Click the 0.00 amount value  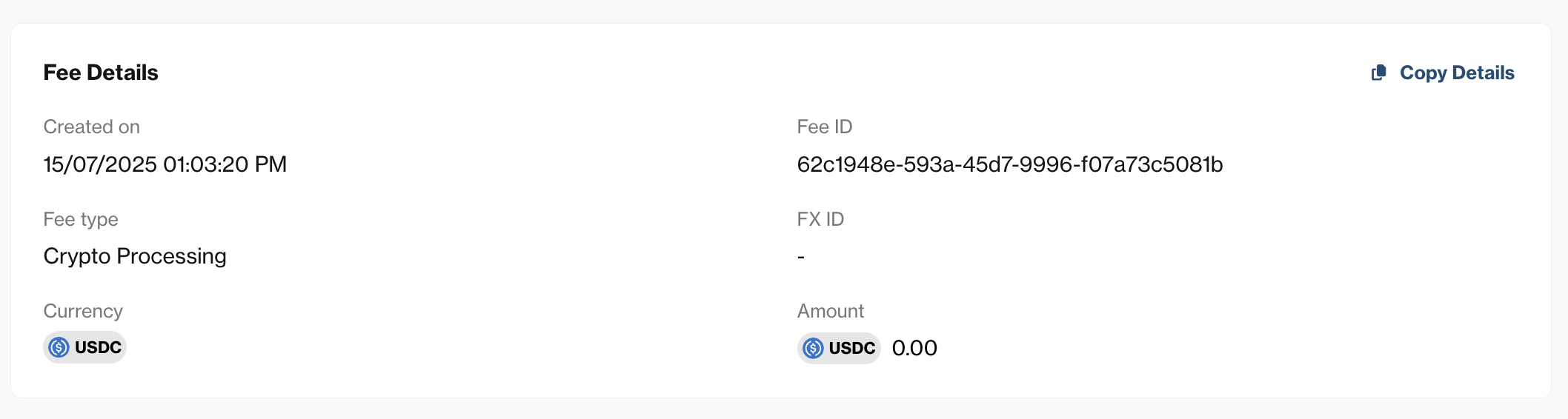(x=914, y=348)
